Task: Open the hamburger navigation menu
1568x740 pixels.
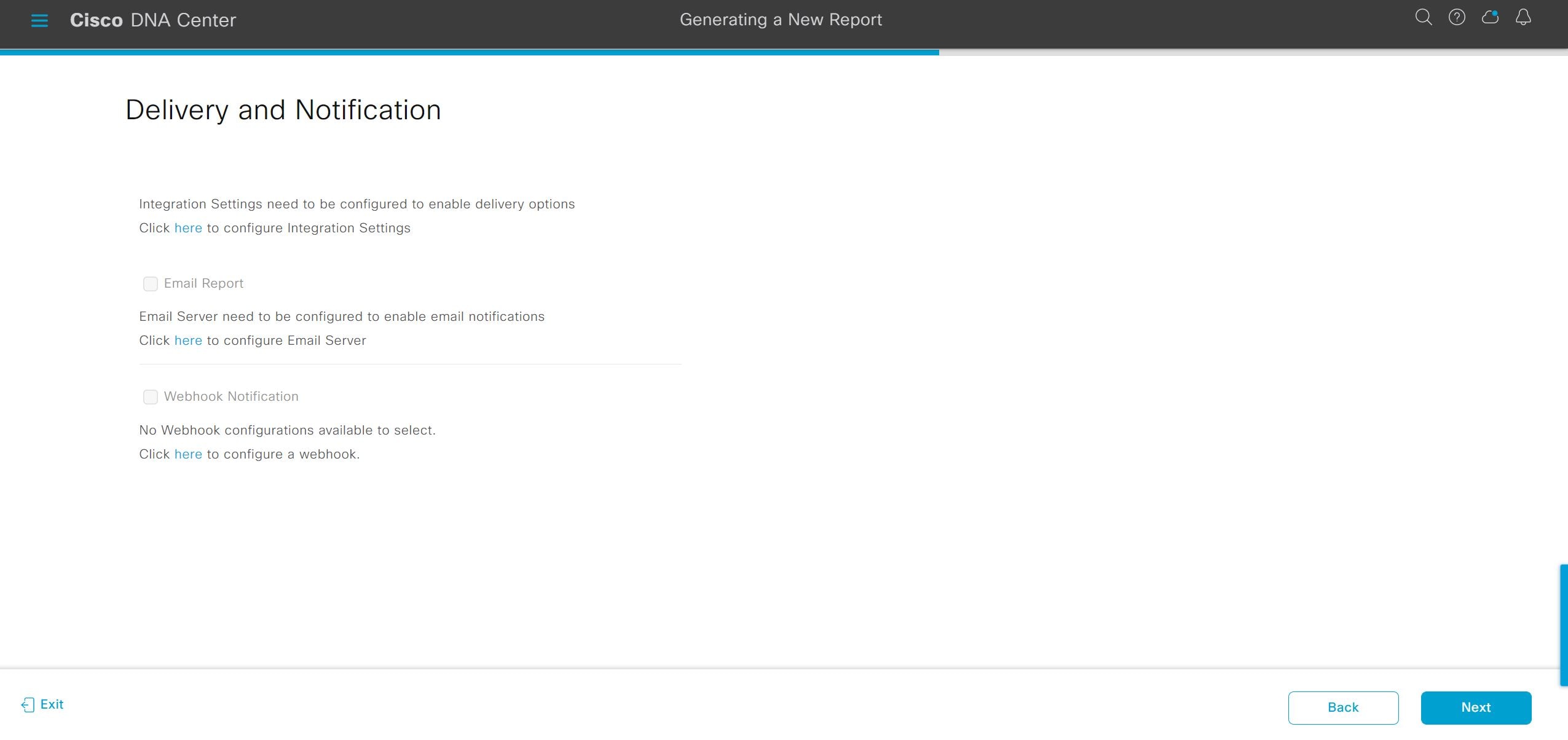Action: (x=39, y=20)
